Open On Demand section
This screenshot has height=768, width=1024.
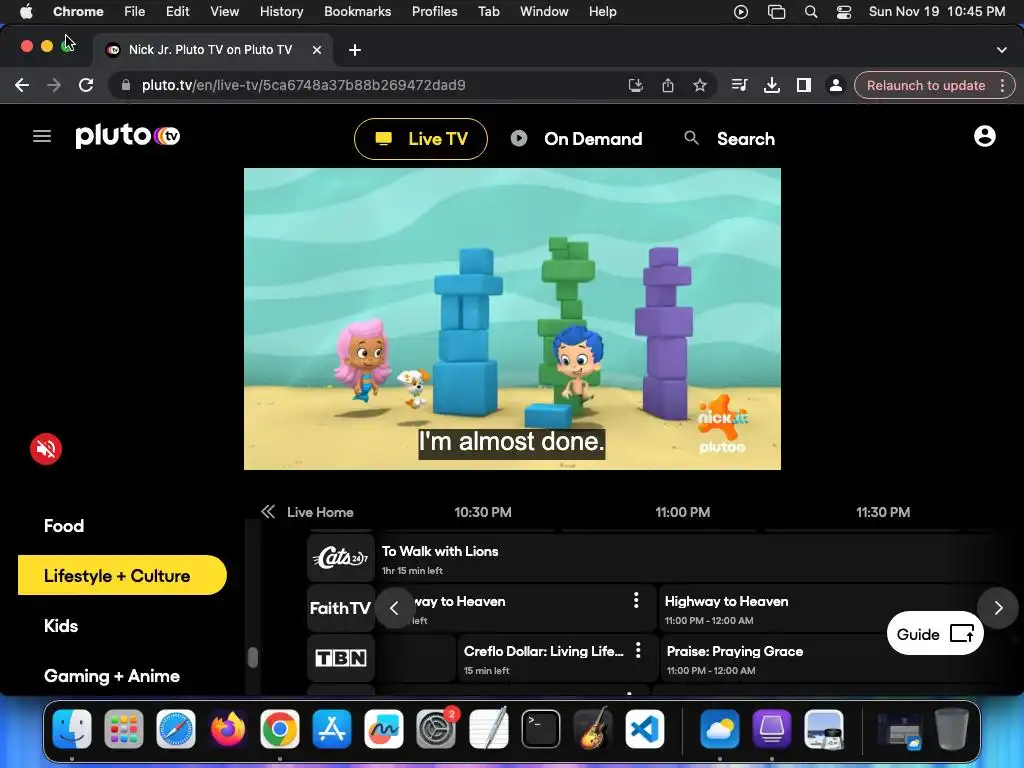tap(577, 138)
